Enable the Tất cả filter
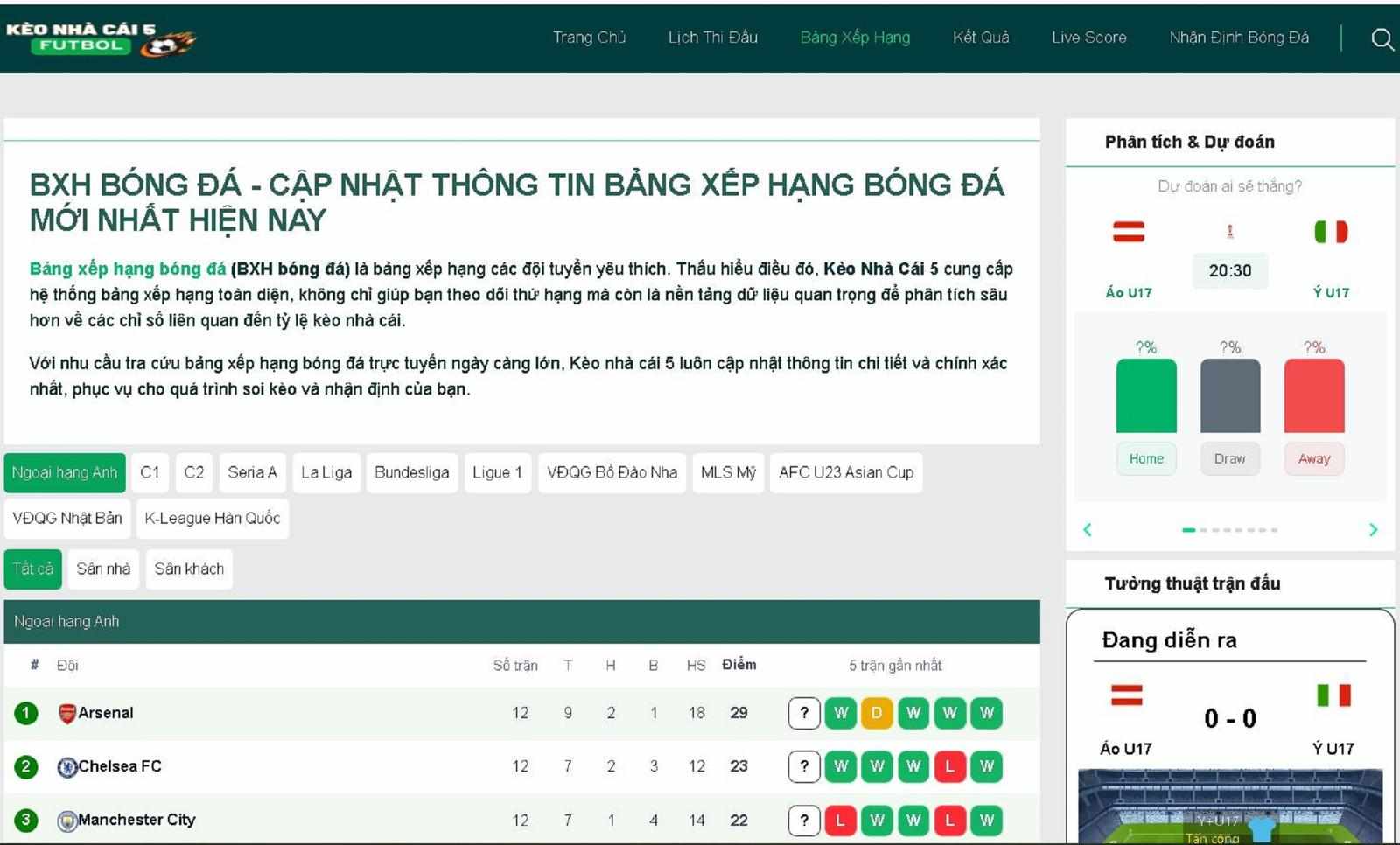The height and width of the screenshot is (845, 1400). pyautogui.click(x=33, y=569)
